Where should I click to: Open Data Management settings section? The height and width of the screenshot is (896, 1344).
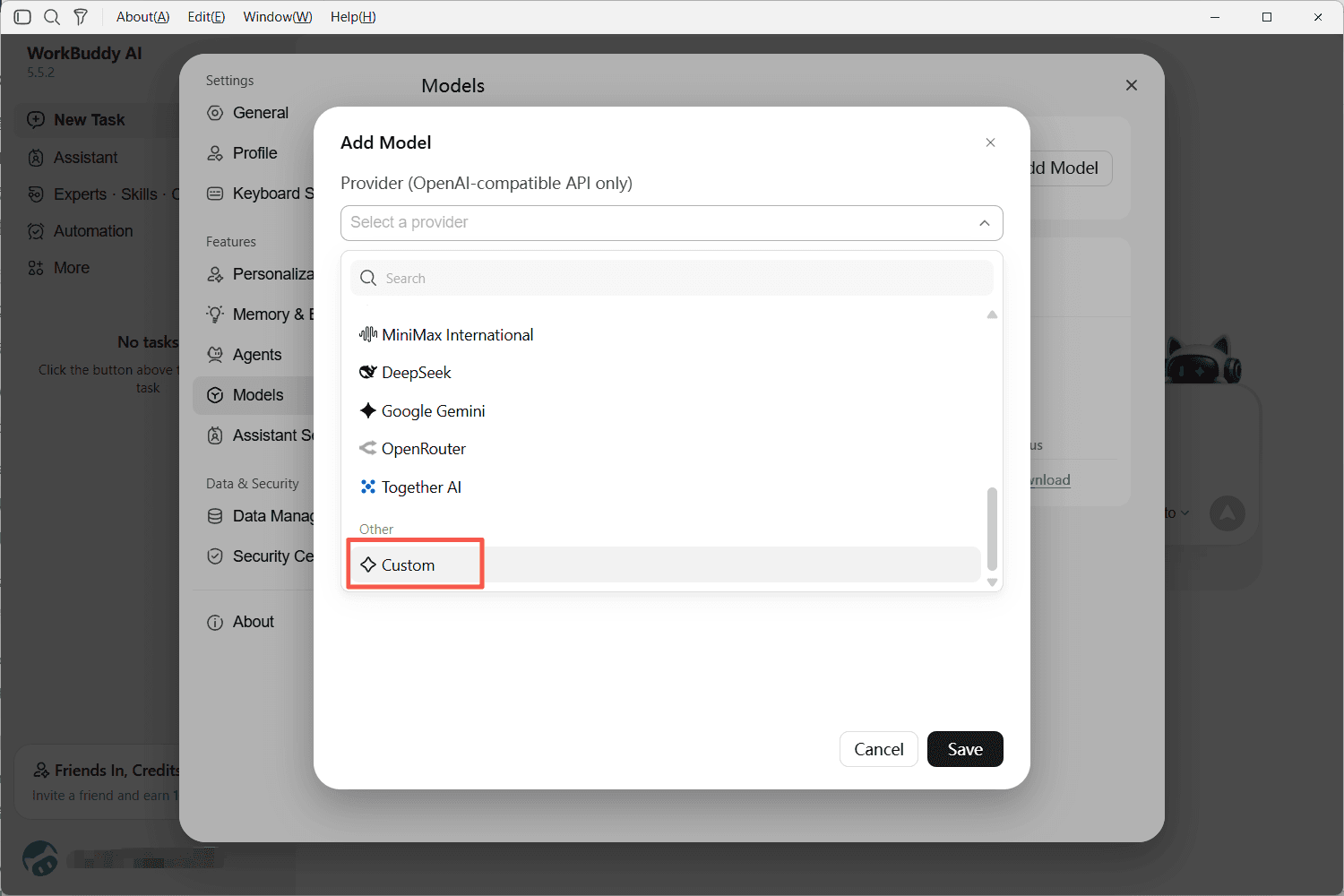[254, 516]
